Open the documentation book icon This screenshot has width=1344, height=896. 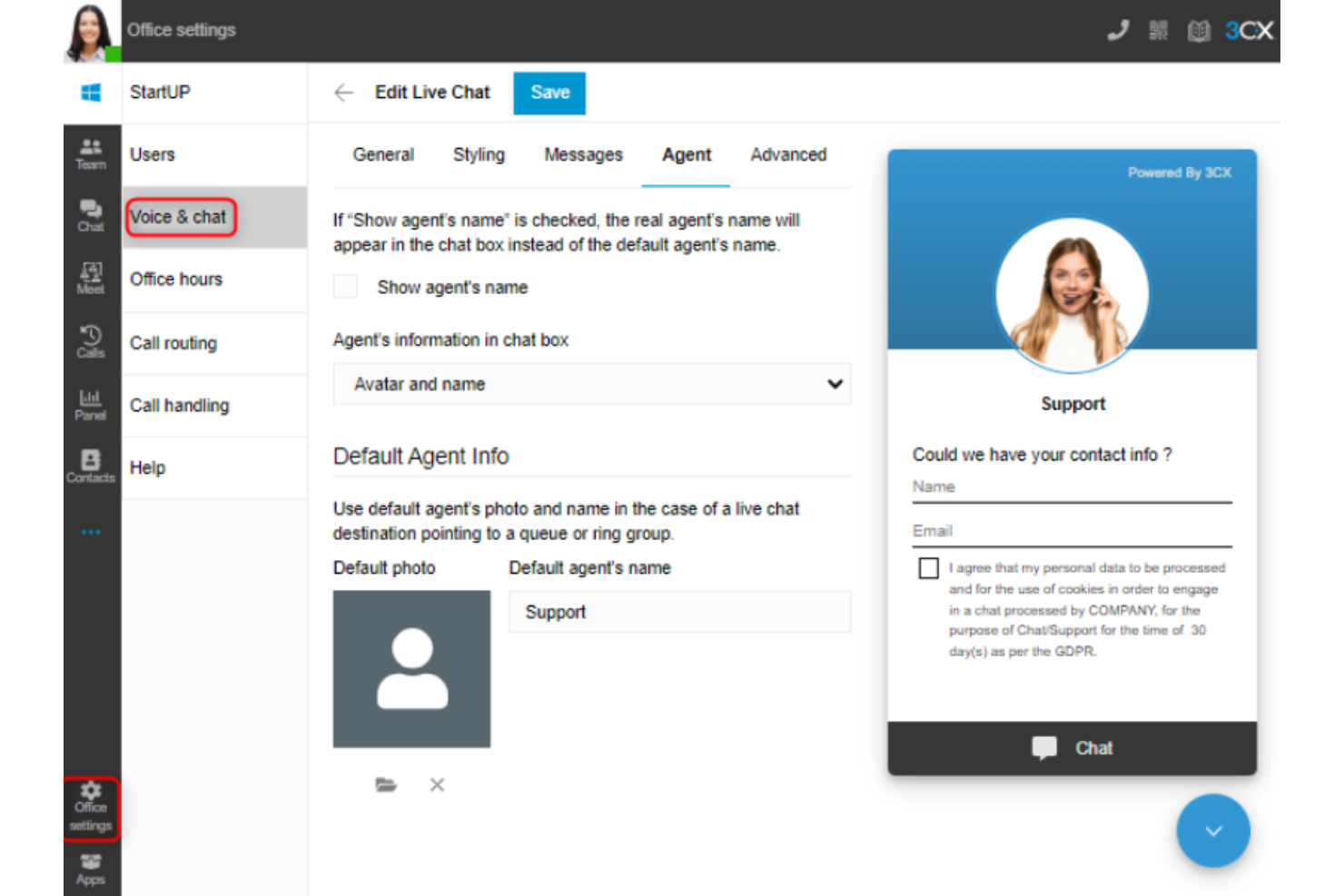pos(1199,30)
